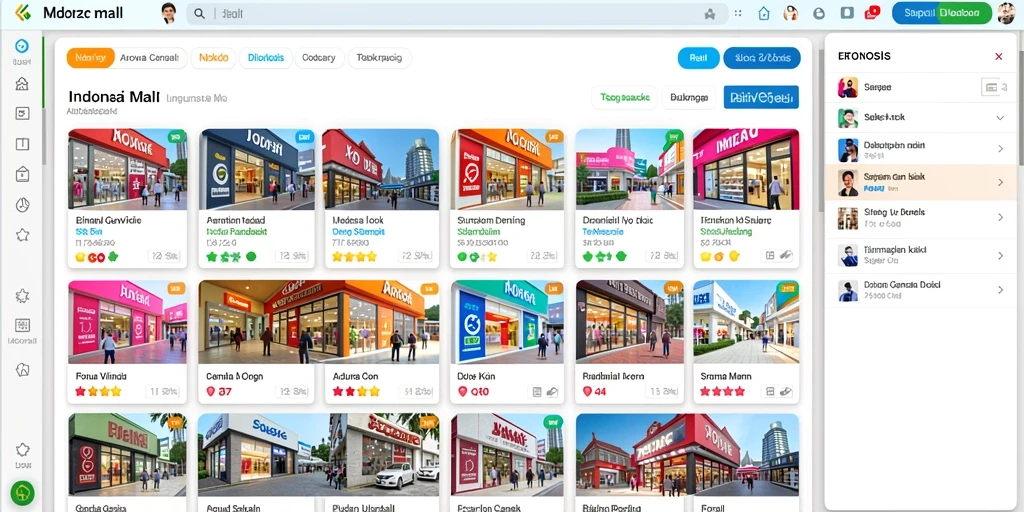Click the blue home icon in top bar
Screen dimensions: 1024x512
pyautogui.click(x=763, y=13)
